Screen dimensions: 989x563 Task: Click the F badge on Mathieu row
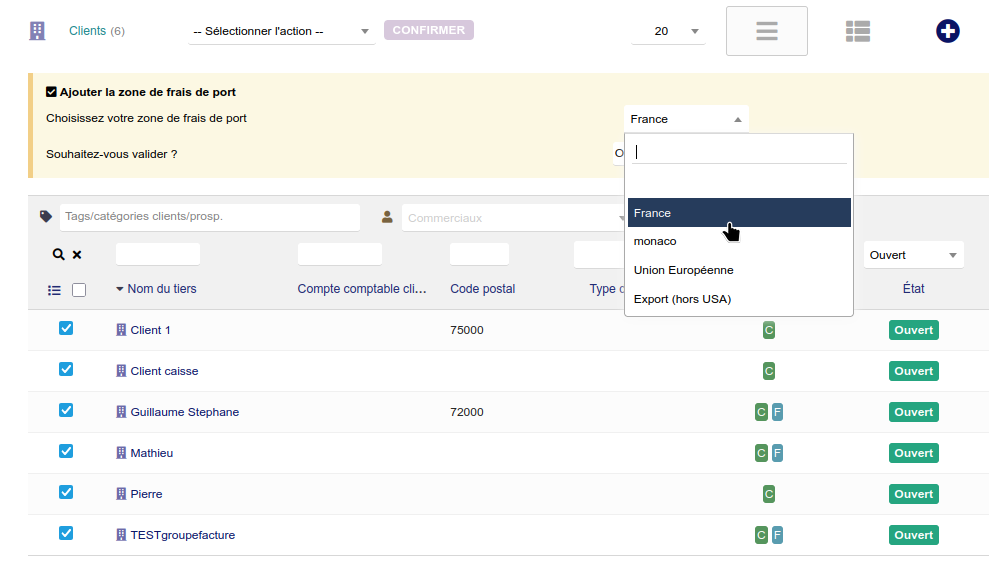(x=777, y=453)
